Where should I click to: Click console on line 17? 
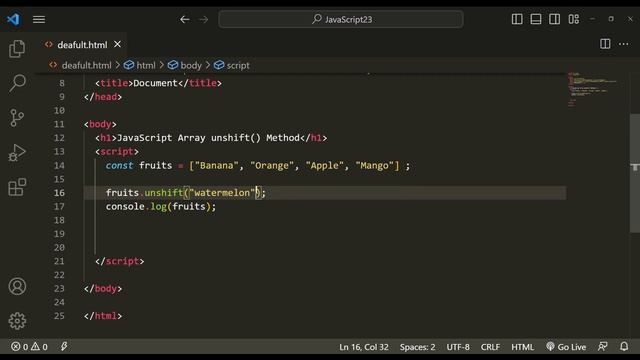click(125, 207)
